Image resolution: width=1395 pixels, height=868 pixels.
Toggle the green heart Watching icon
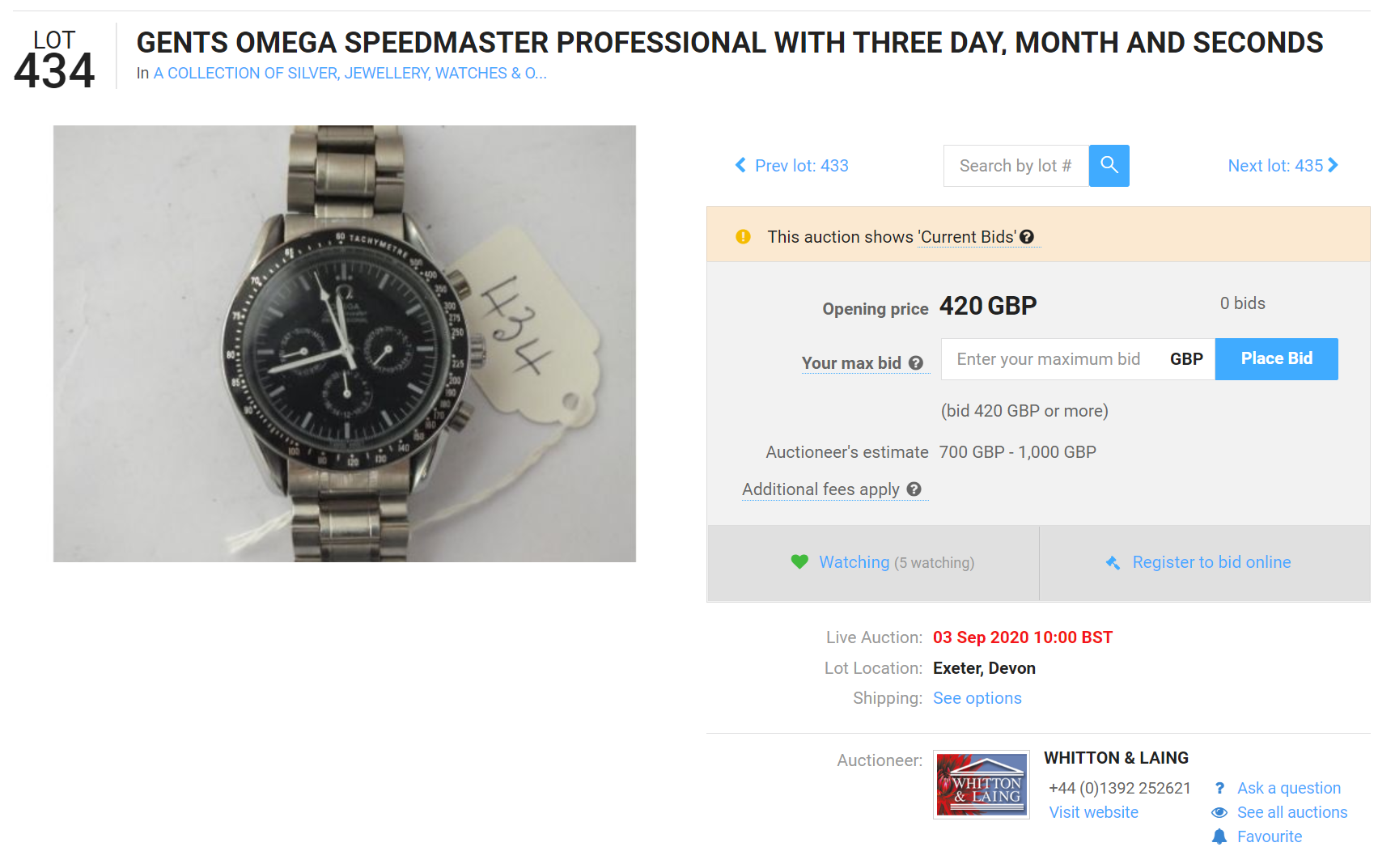(799, 562)
